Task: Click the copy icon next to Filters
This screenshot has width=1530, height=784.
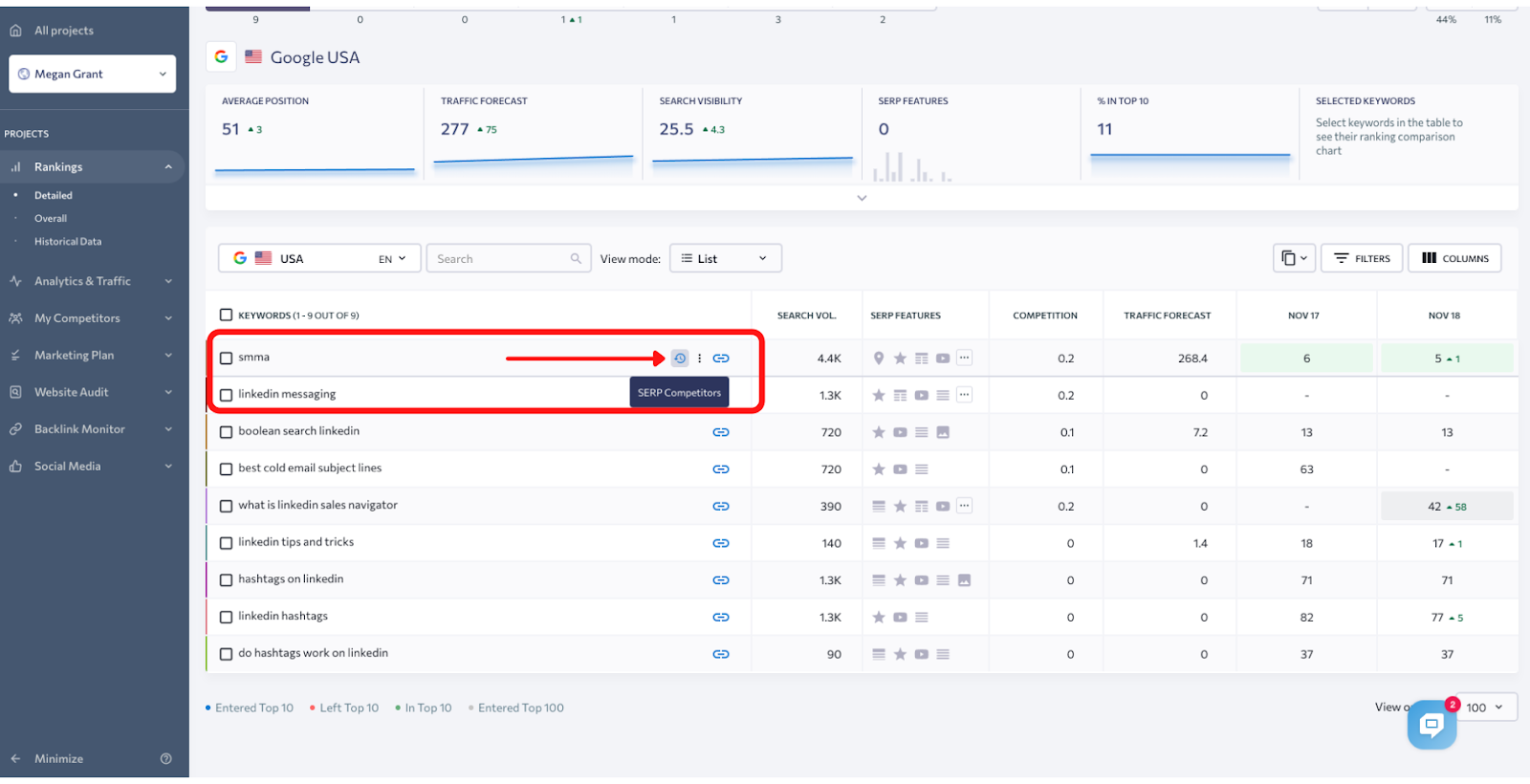Action: (1295, 258)
